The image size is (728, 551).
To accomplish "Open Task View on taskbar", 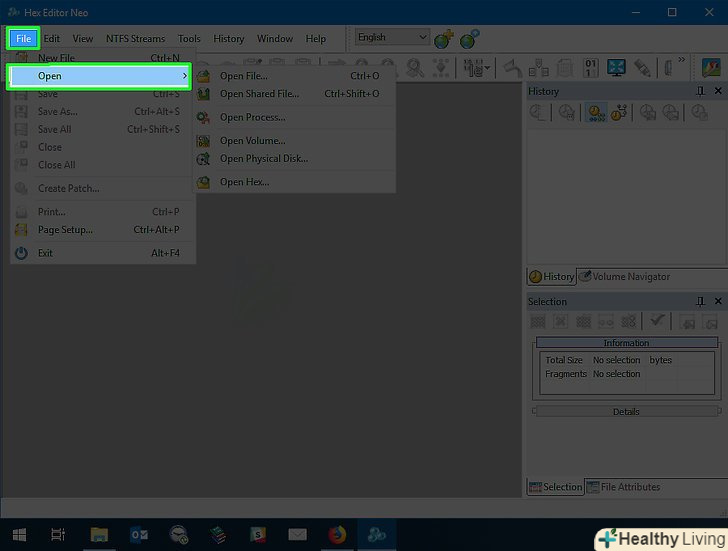I will coord(58,535).
